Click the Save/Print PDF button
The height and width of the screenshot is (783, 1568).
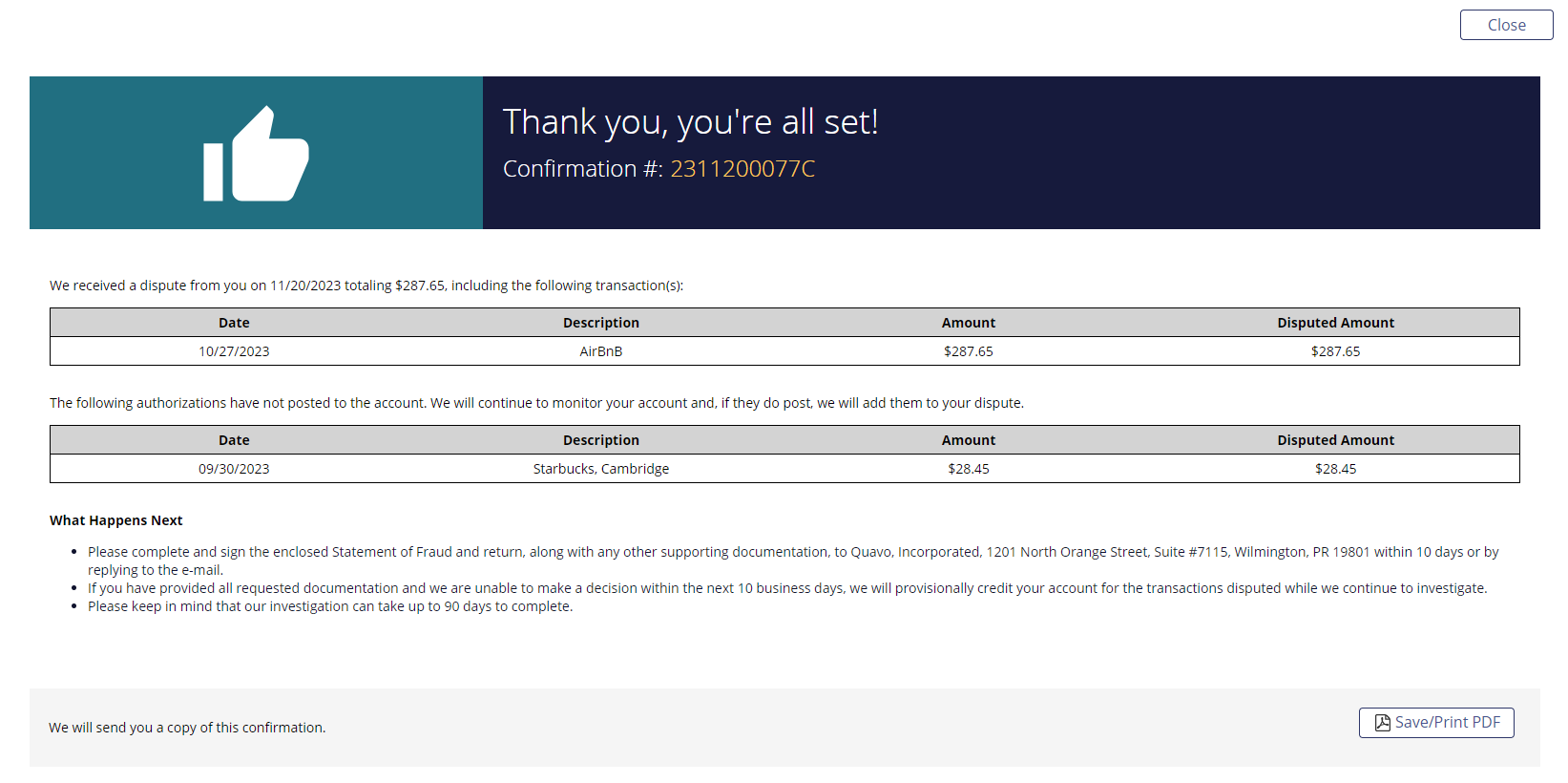pos(1436,723)
